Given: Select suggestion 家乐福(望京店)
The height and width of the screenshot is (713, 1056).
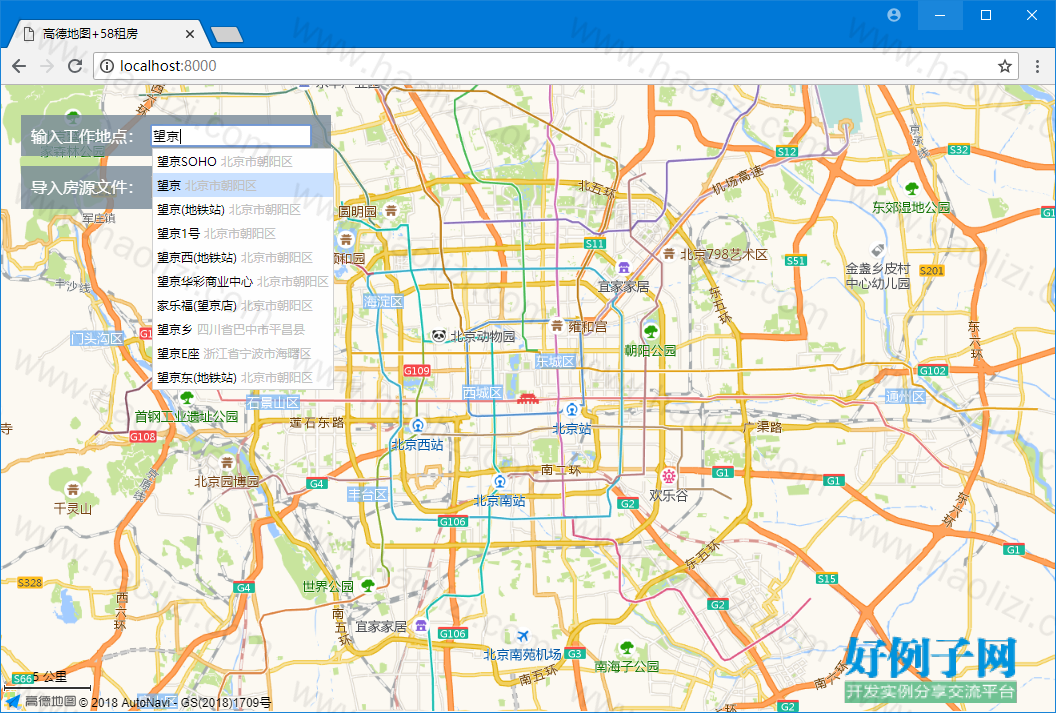Looking at the screenshot, I should [243, 306].
